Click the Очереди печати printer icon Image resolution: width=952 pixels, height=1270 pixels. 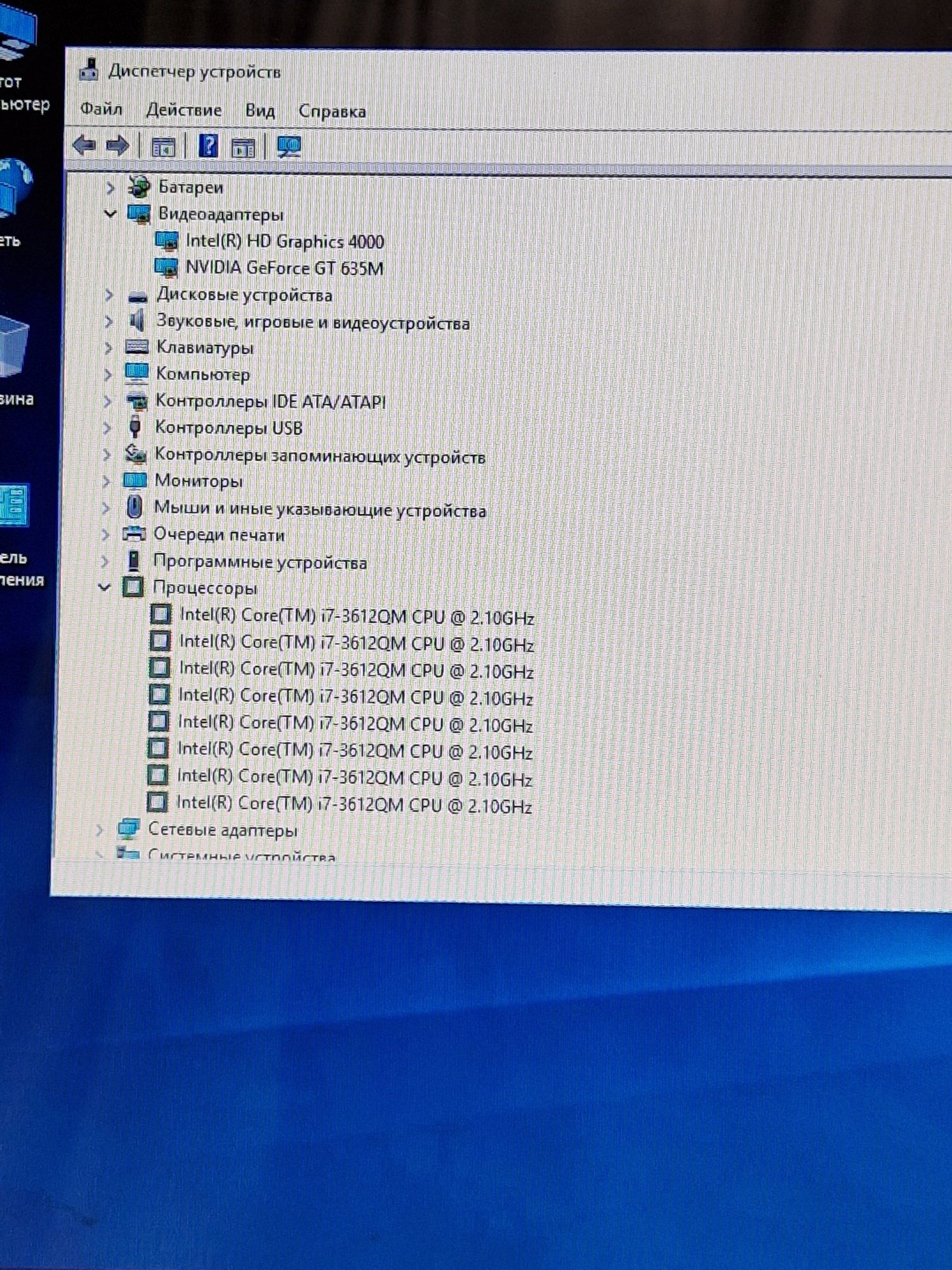click(133, 533)
